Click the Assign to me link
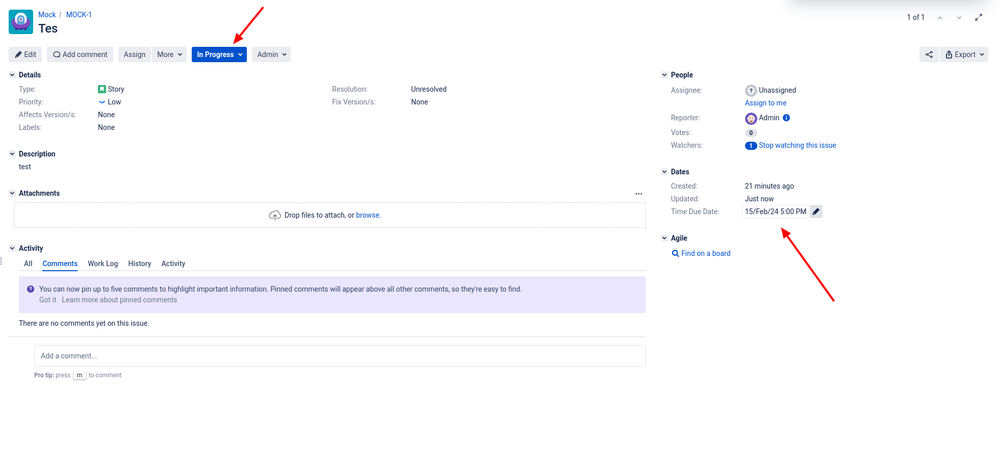Image resolution: width=999 pixels, height=469 pixels. [766, 103]
